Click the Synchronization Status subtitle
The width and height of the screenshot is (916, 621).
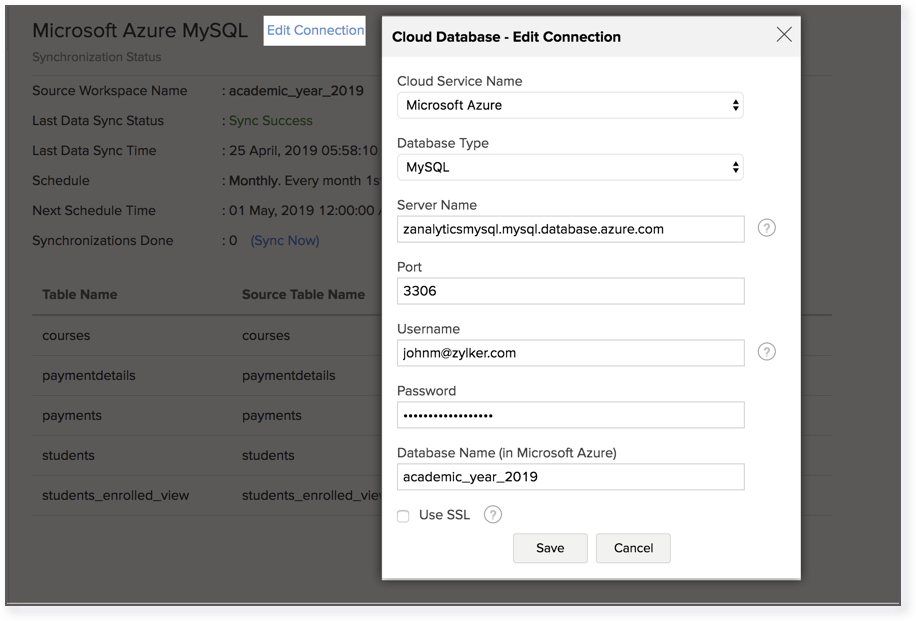click(x=97, y=57)
